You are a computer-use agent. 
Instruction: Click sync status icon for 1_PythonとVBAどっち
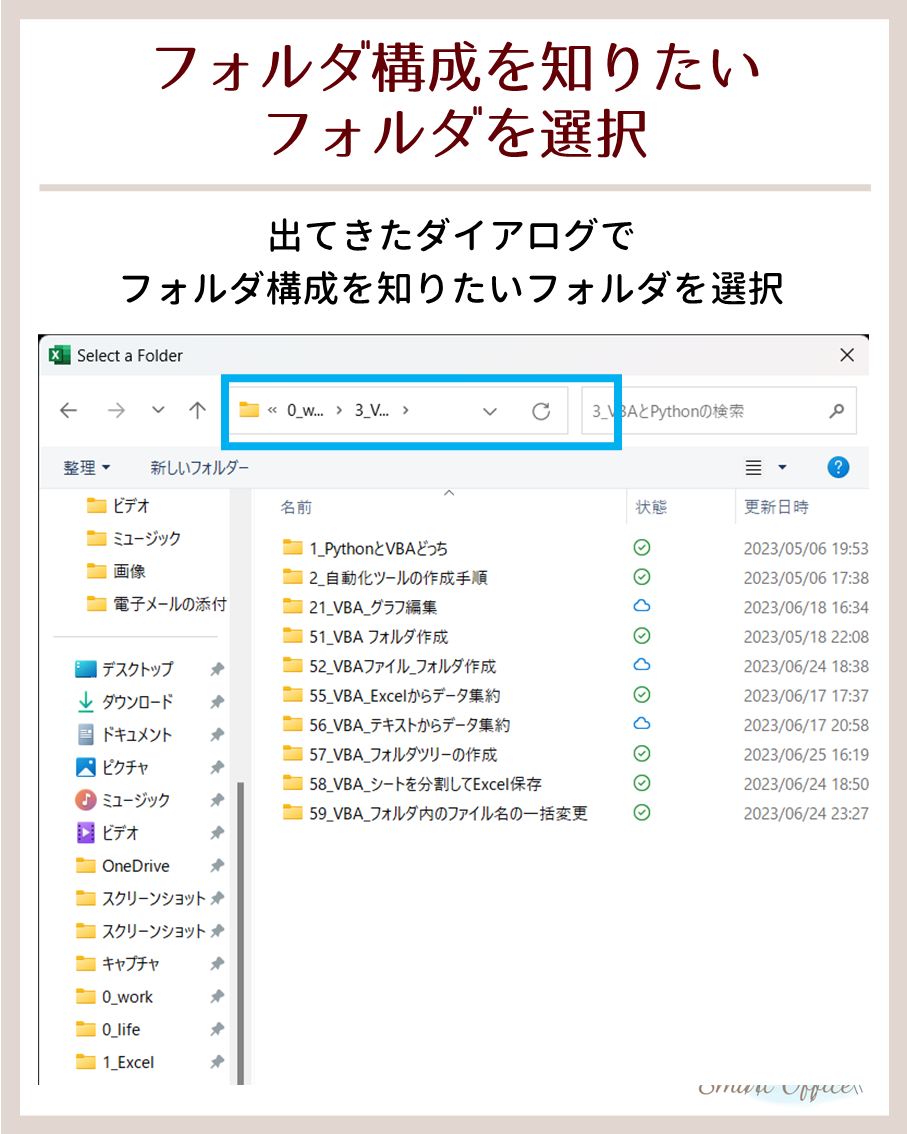coord(642,547)
